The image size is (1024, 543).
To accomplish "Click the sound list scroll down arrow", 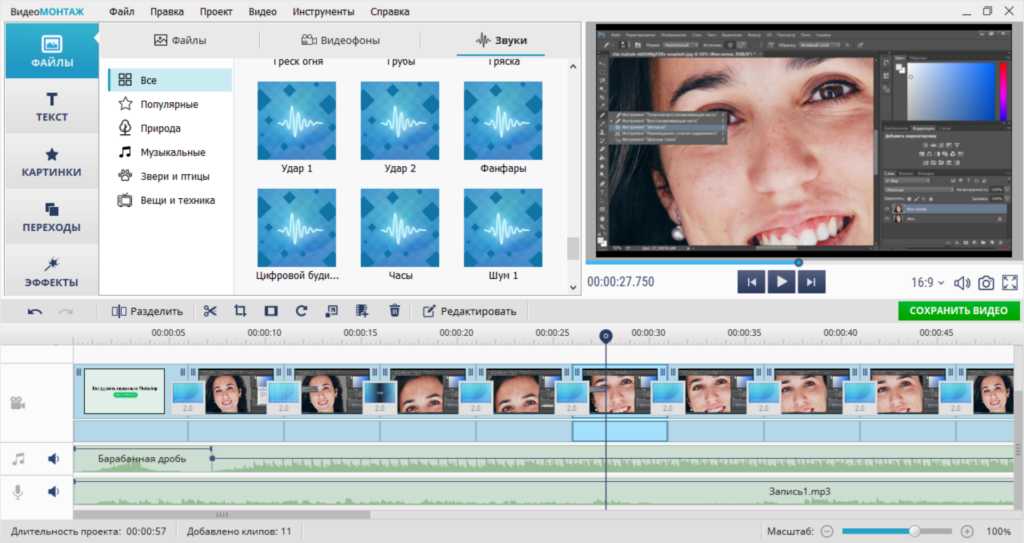I will pos(573,287).
